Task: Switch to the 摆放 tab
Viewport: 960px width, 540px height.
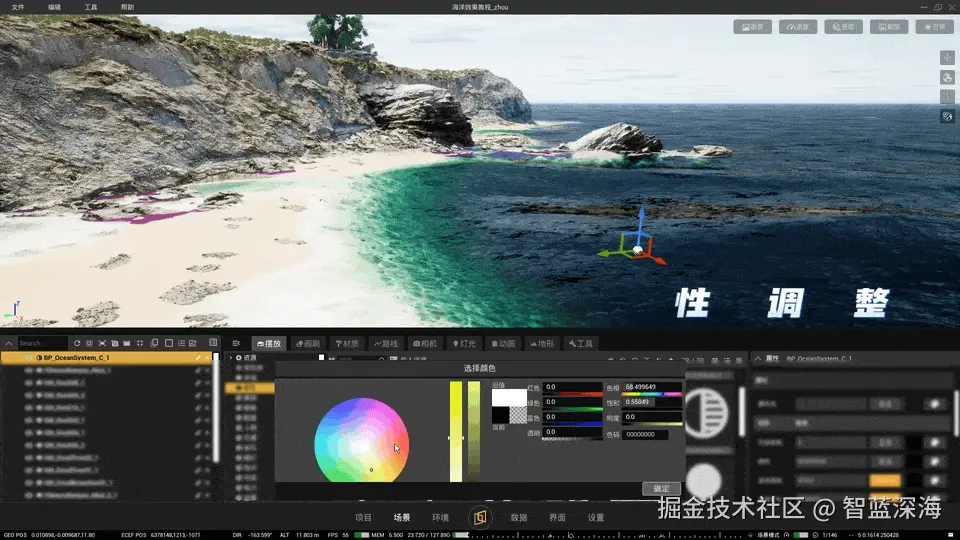Action: (269, 343)
